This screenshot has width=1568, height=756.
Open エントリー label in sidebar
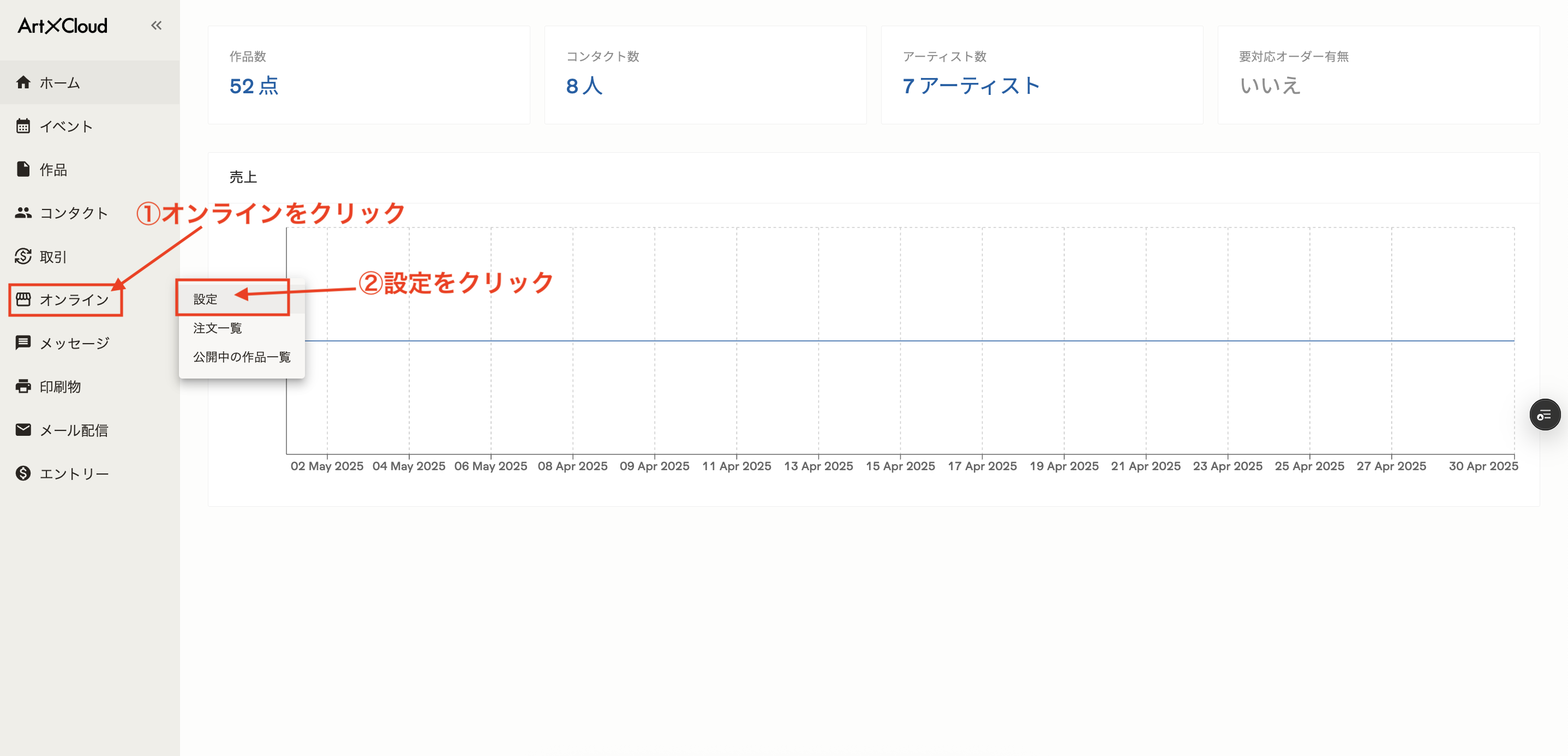click(74, 473)
